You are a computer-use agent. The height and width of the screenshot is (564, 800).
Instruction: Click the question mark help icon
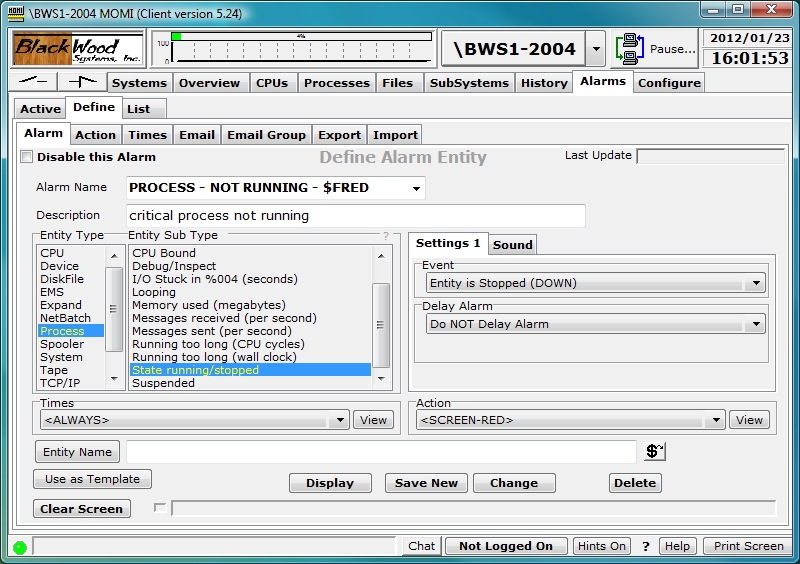tap(646, 546)
